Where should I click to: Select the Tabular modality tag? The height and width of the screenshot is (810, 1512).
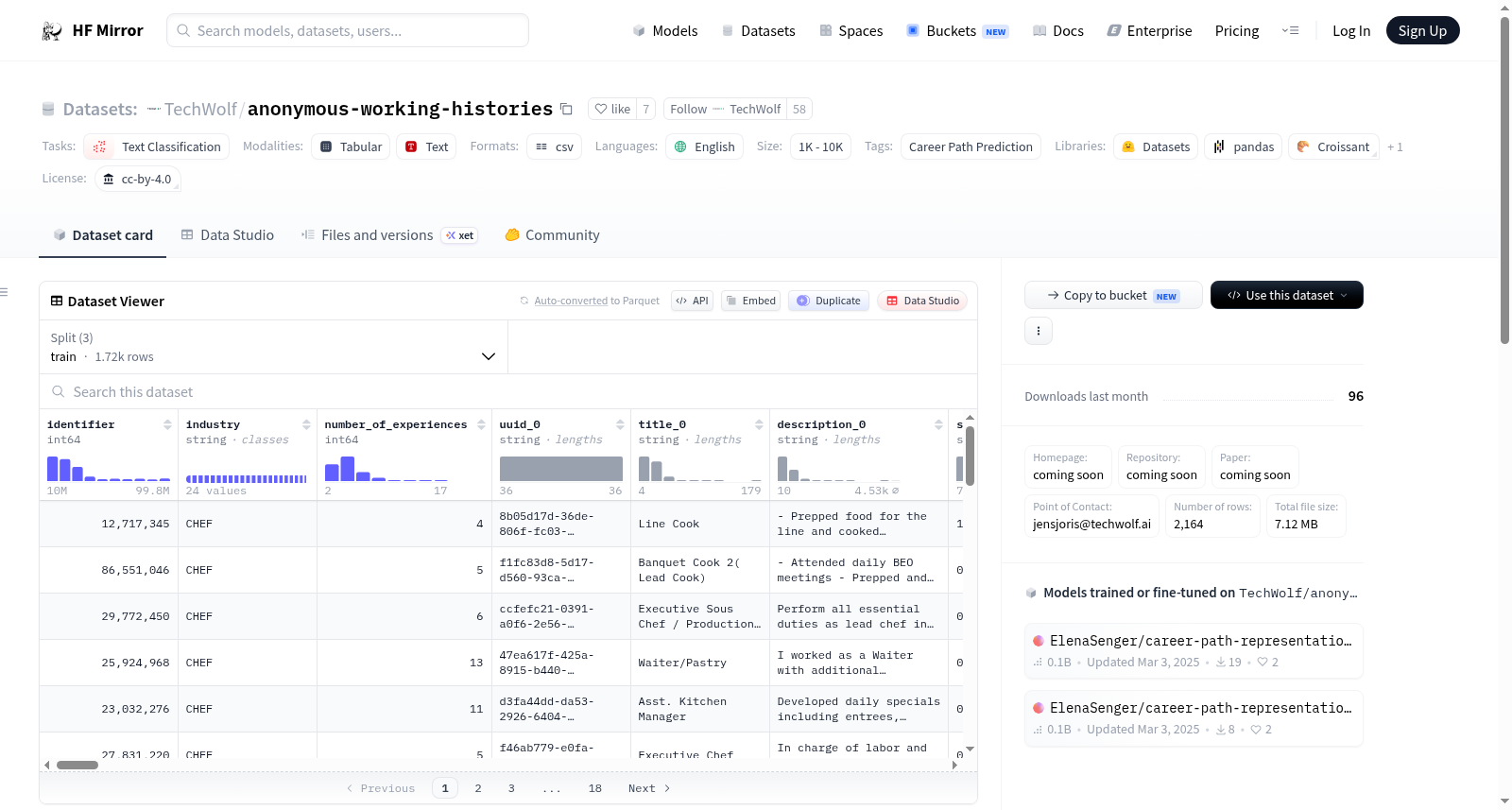pyautogui.click(x=351, y=146)
